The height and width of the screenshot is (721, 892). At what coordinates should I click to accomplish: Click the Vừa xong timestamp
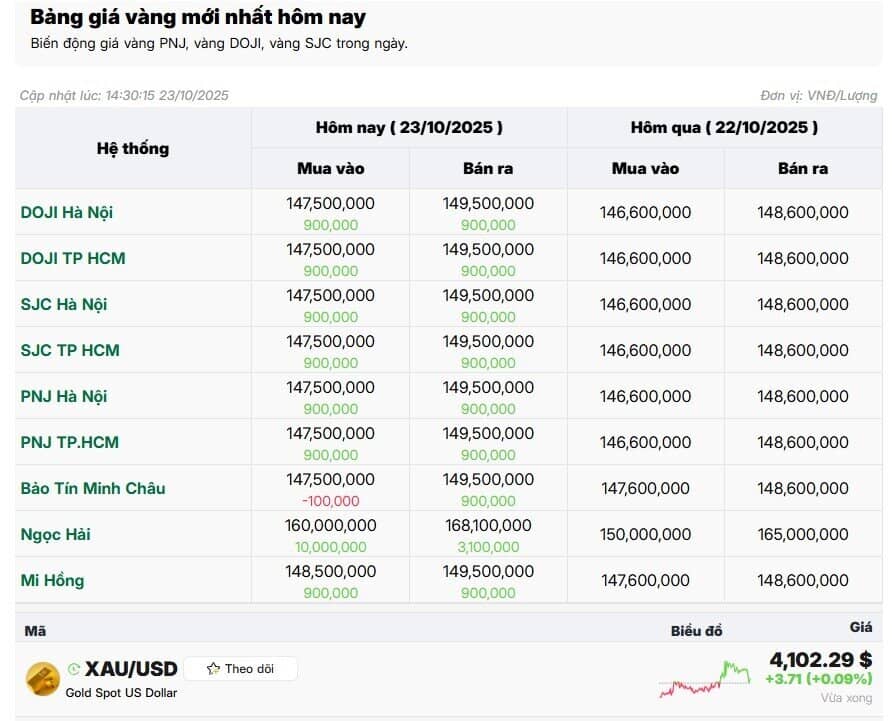pos(846,698)
